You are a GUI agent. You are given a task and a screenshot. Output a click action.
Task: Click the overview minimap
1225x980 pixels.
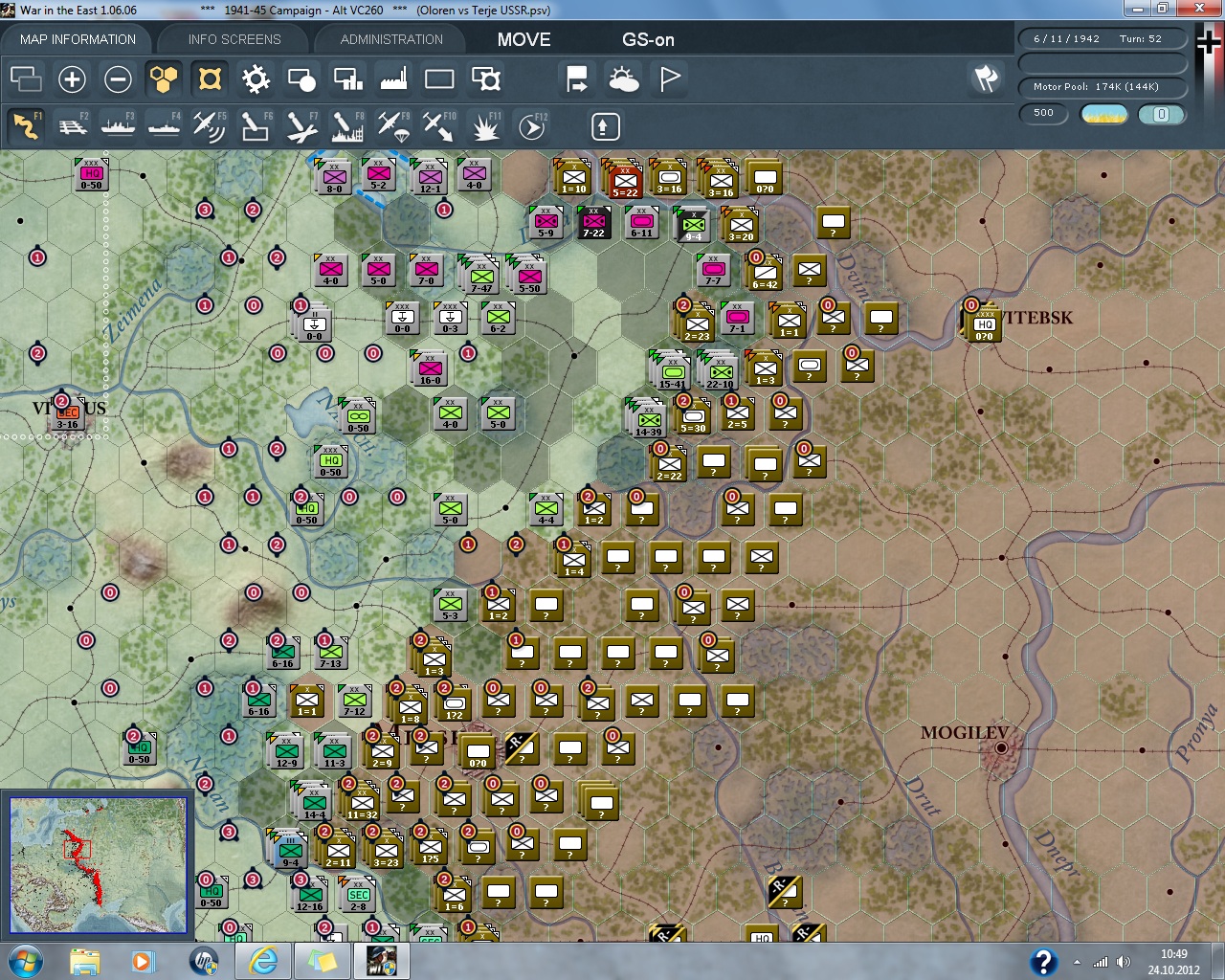pos(98,865)
